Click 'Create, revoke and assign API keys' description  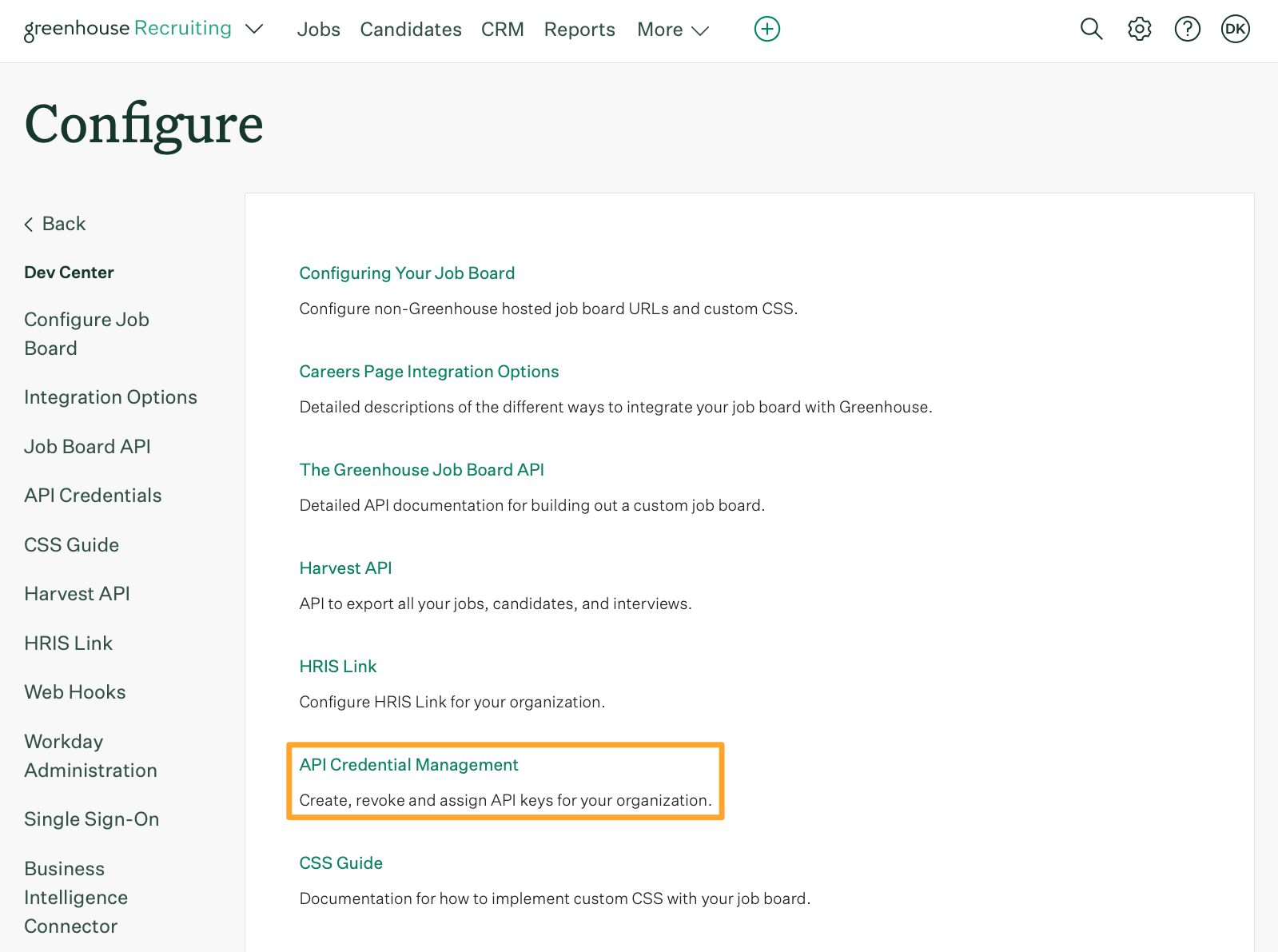click(x=505, y=800)
